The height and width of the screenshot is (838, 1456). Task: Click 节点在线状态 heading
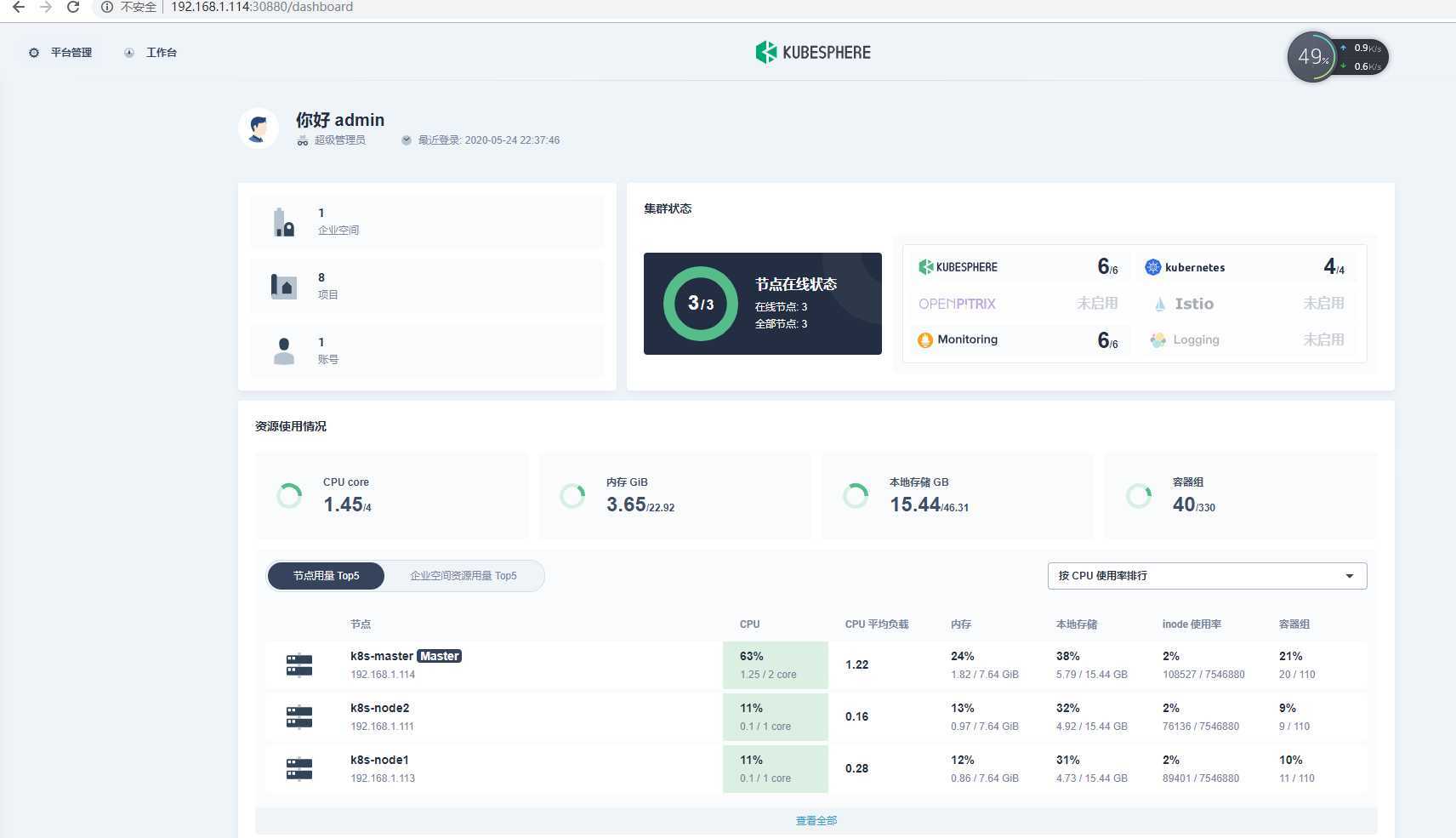pos(796,284)
